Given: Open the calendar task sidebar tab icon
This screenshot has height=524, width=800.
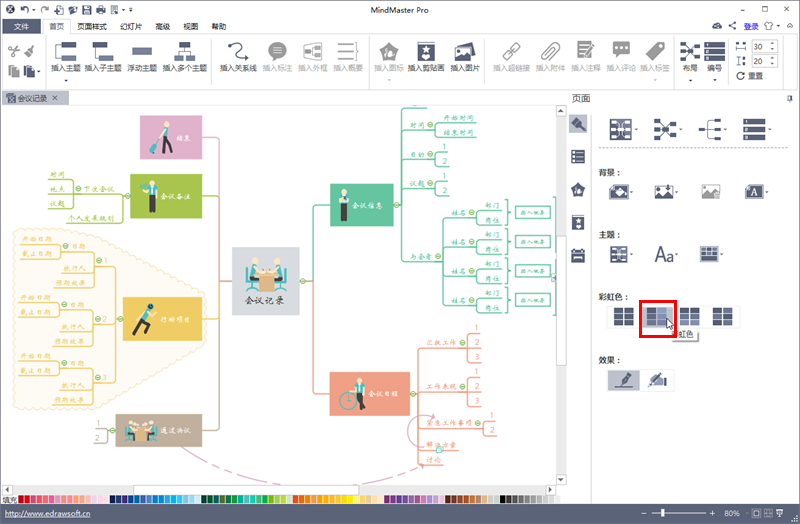Looking at the screenshot, I should point(578,256).
